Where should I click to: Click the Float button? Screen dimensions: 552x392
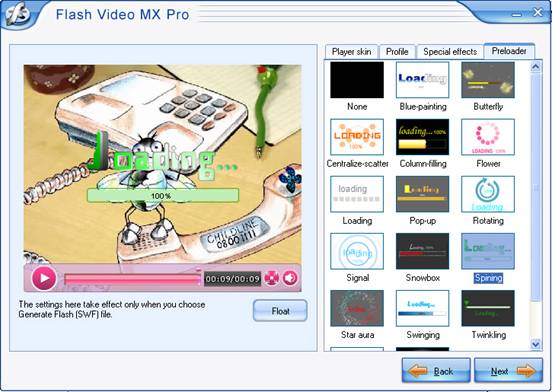point(280,311)
